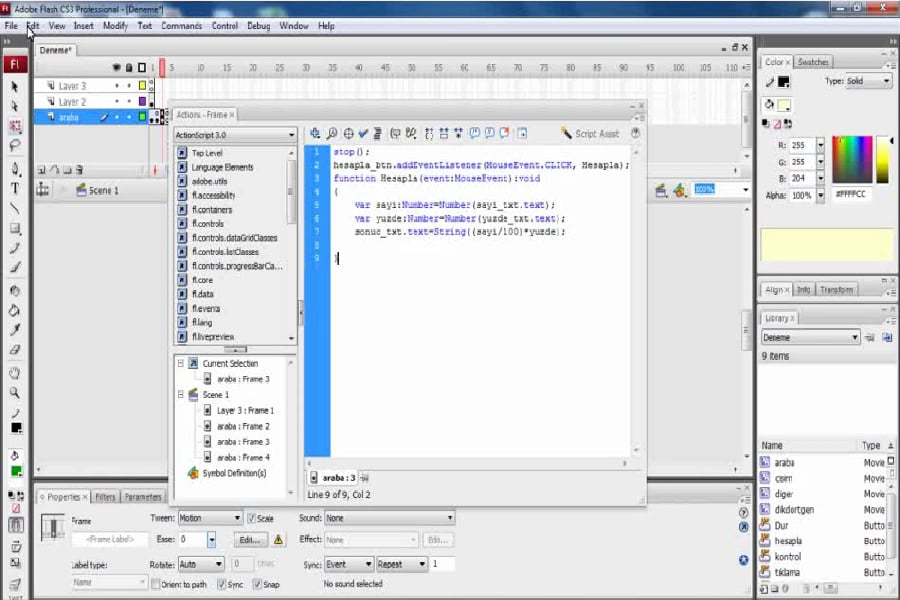Enable the Orient to path checkbox
Viewport: 900px width, 600px height.
tap(156, 584)
